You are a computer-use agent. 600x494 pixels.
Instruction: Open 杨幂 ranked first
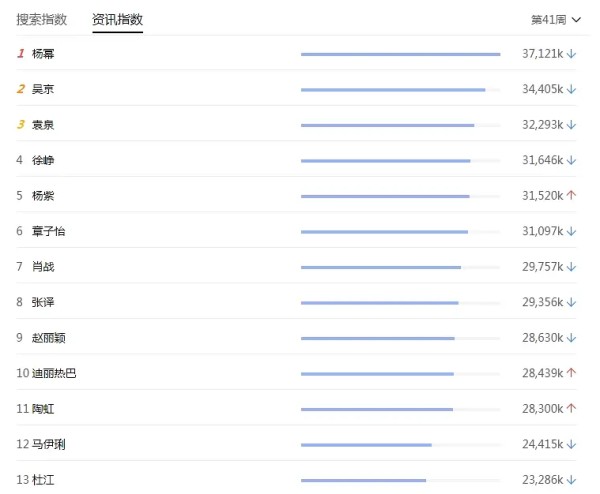[x=43, y=54]
